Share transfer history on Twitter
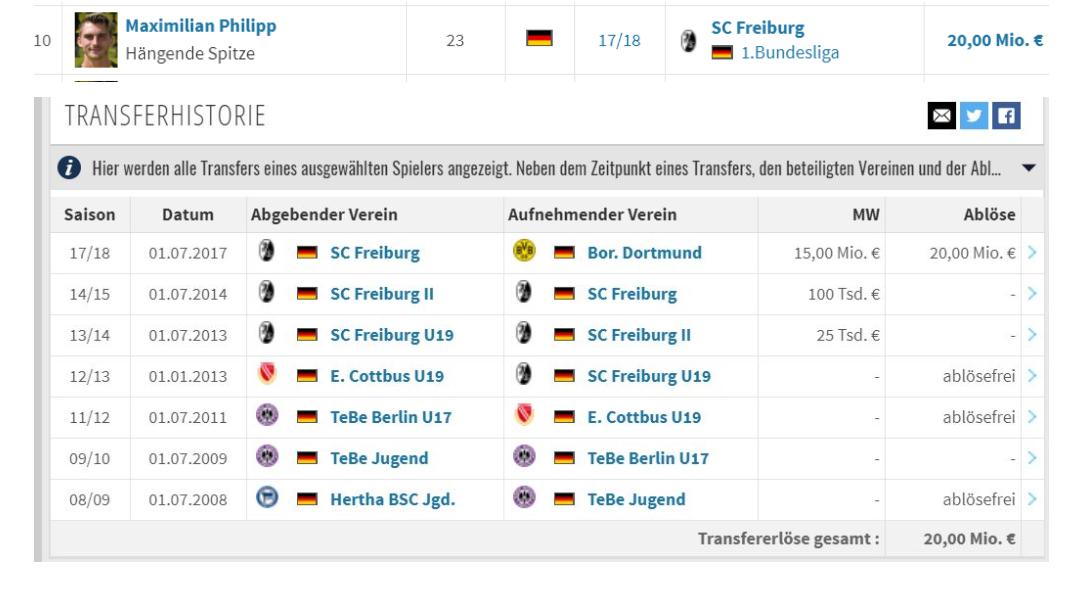1091x600 pixels. click(973, 116)
